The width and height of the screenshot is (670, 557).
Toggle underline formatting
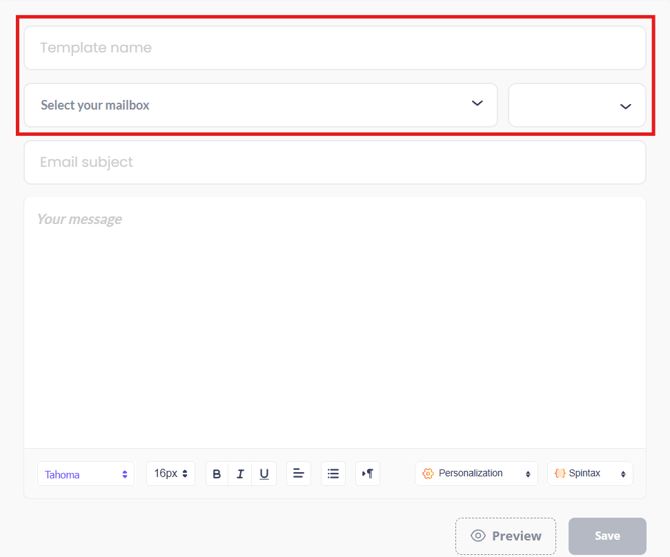point(264,474)
